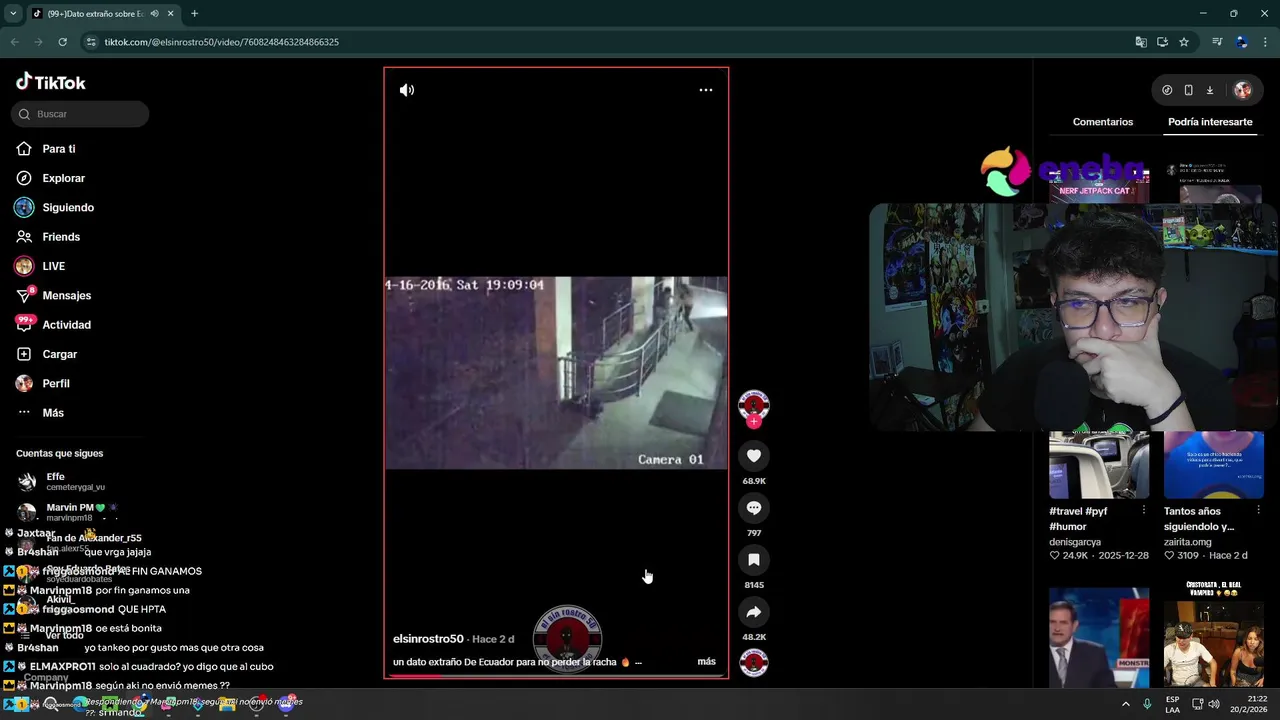Open a new browser tab
This screenshot has height=720, width=1280.
194,14
